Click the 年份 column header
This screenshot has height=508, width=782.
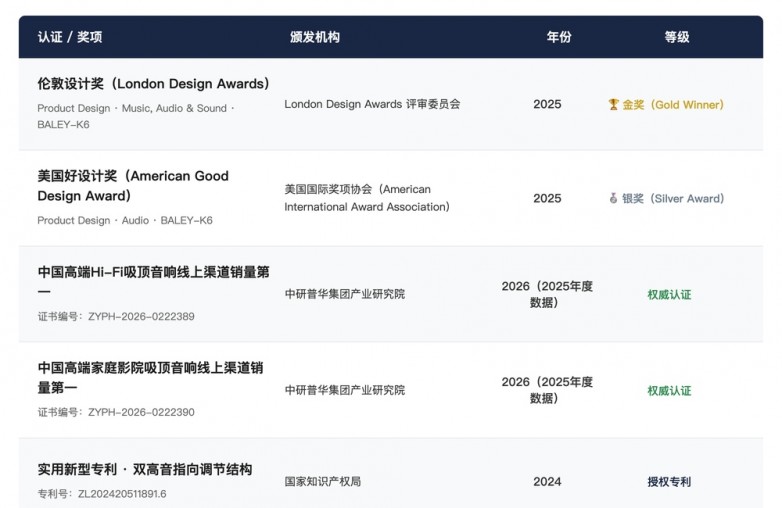(x=559, y=37)
